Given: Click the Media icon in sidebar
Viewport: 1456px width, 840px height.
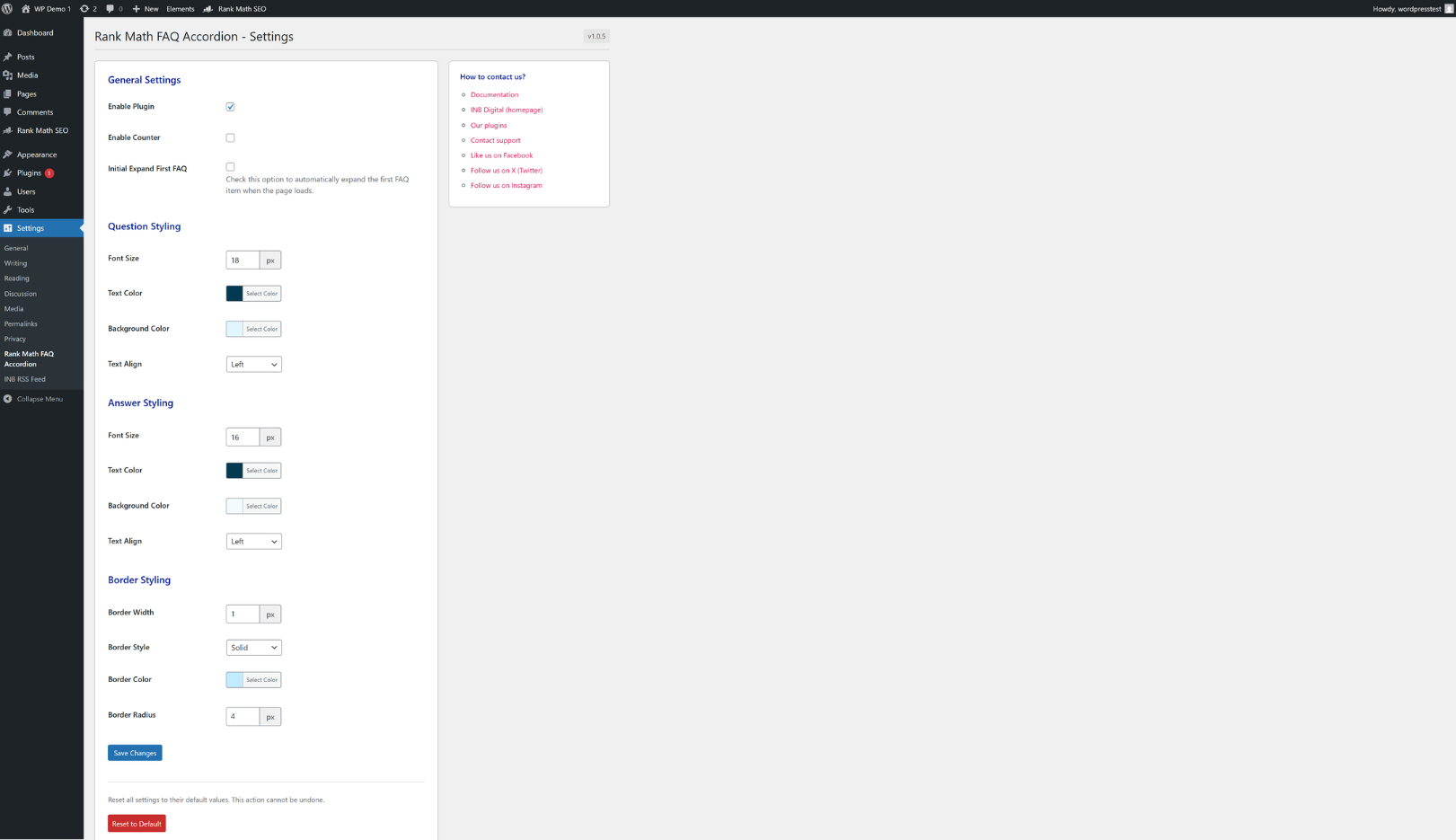Looking at the screenshot, I should 8,75.
